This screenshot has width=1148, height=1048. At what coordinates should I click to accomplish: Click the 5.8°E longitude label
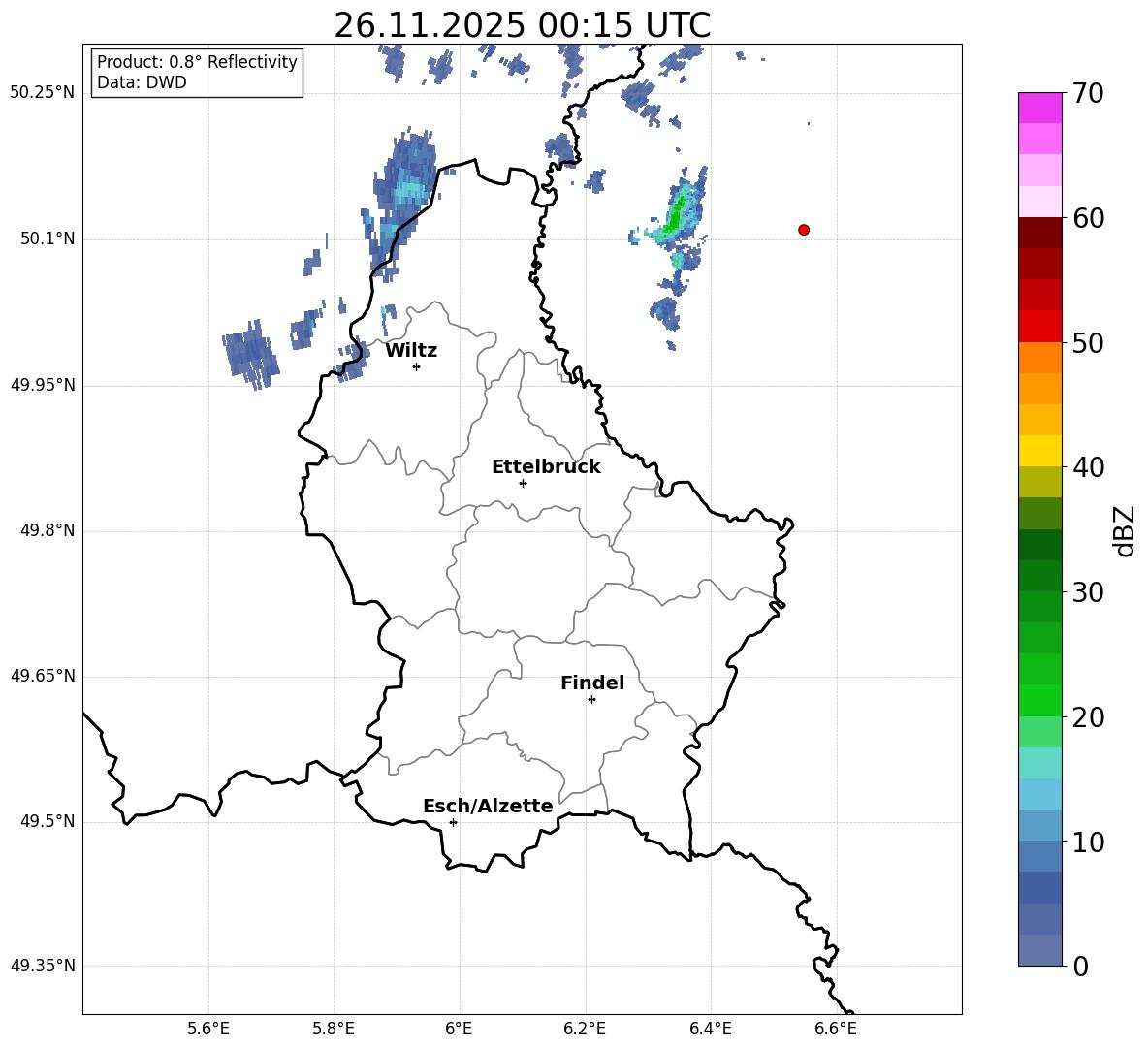pos(334,1029)
